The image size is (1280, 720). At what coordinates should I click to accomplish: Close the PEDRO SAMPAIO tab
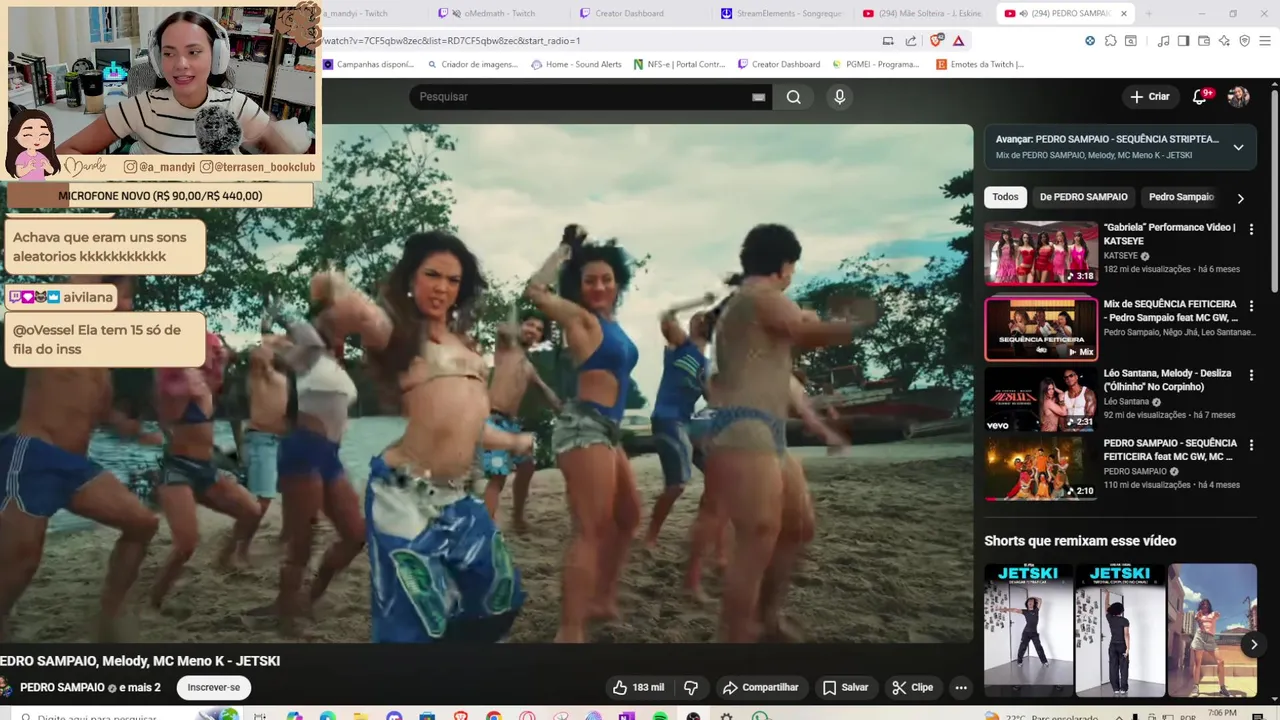point(1124,14)
